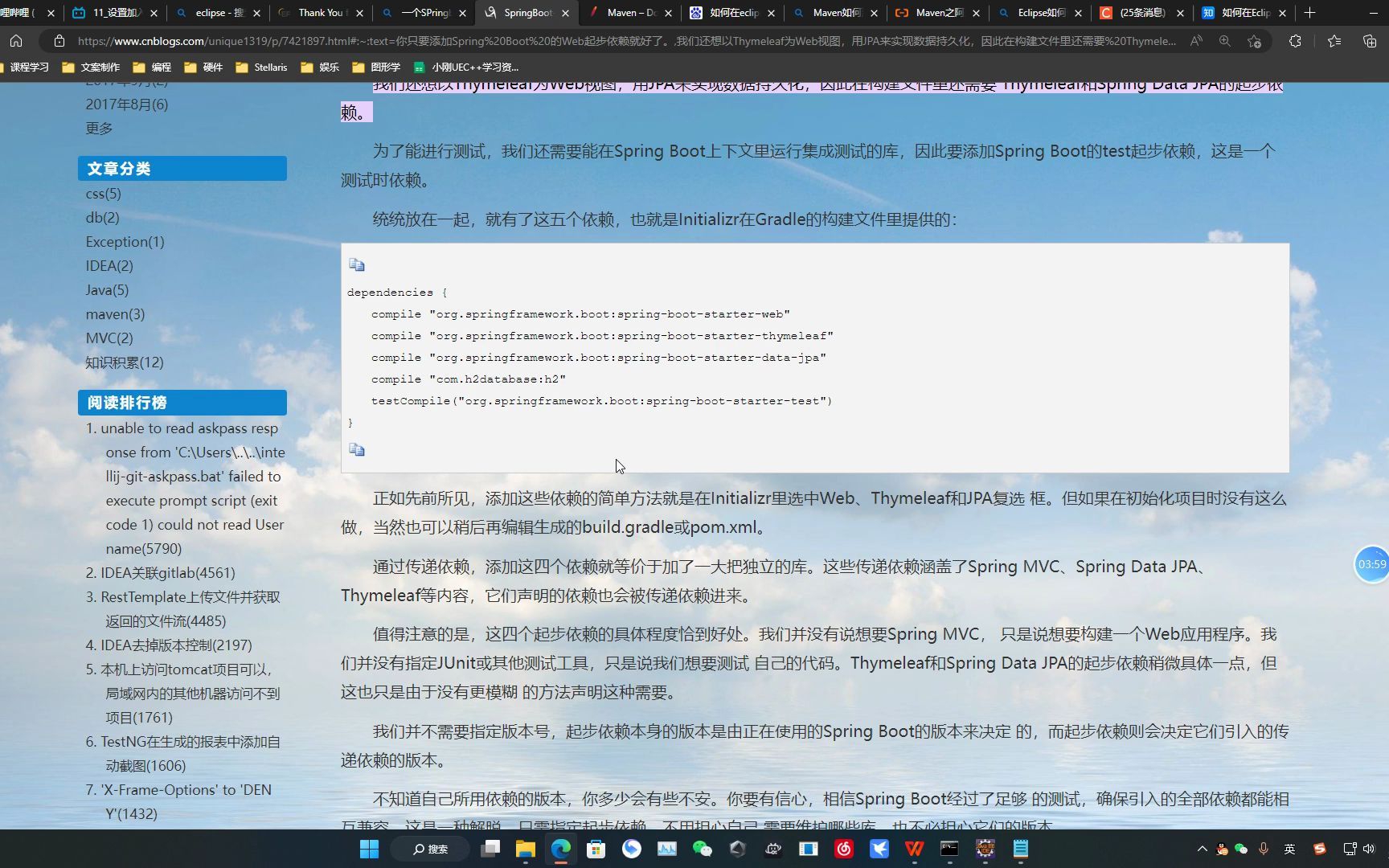Open NetEase Cloud Music red icon on taskbar

(x=843, y=849)
